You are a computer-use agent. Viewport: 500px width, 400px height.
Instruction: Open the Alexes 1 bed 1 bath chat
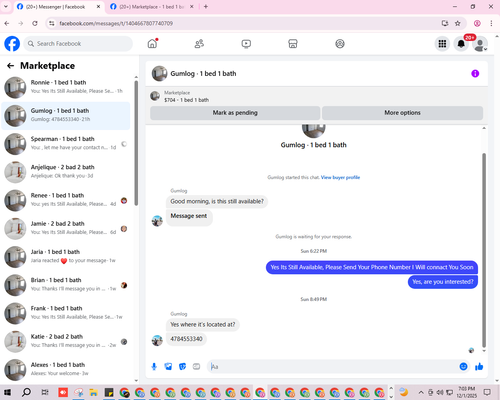pos(66,370)
